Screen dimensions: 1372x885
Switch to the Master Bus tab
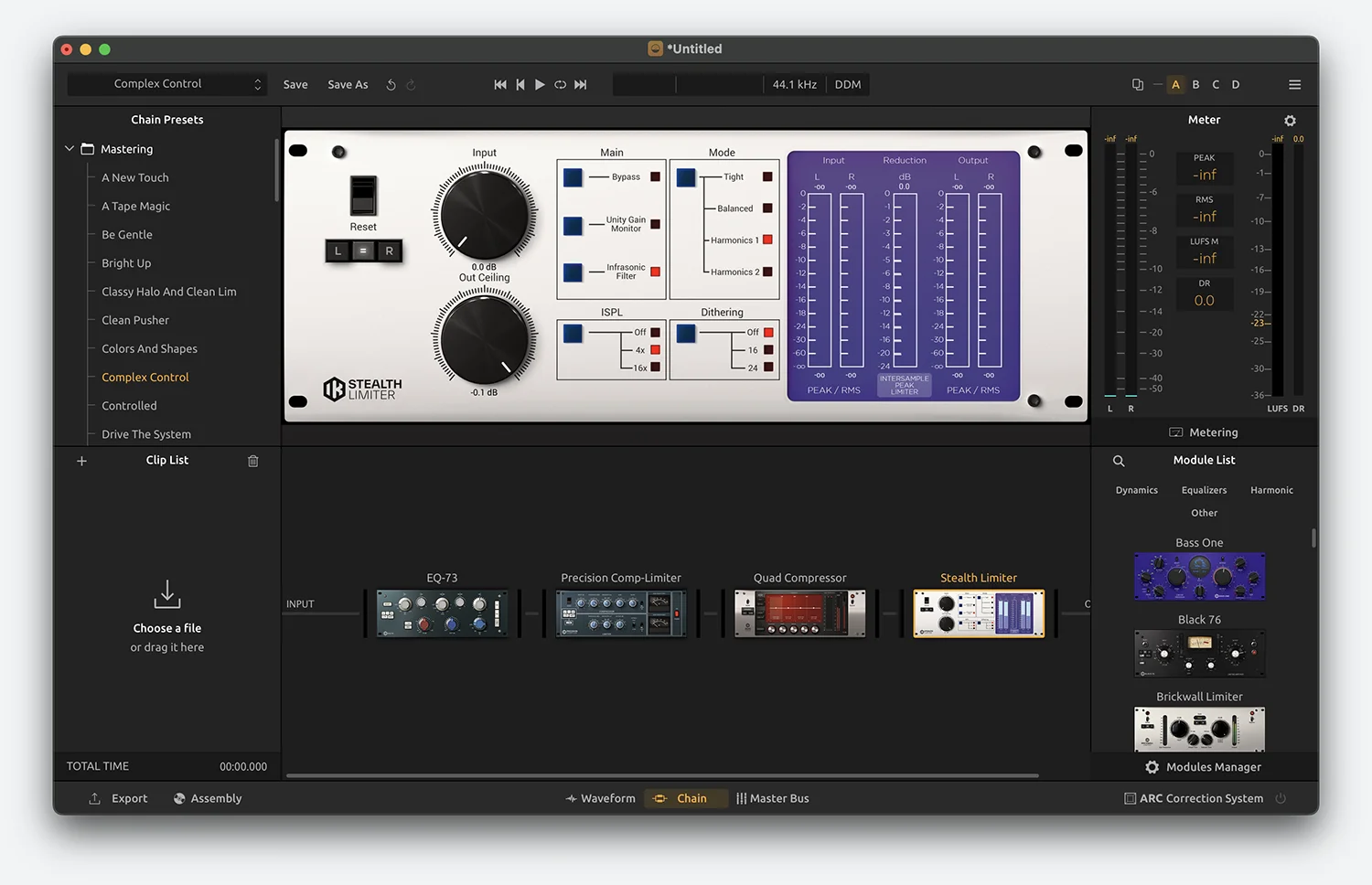[x=772, y=799]
